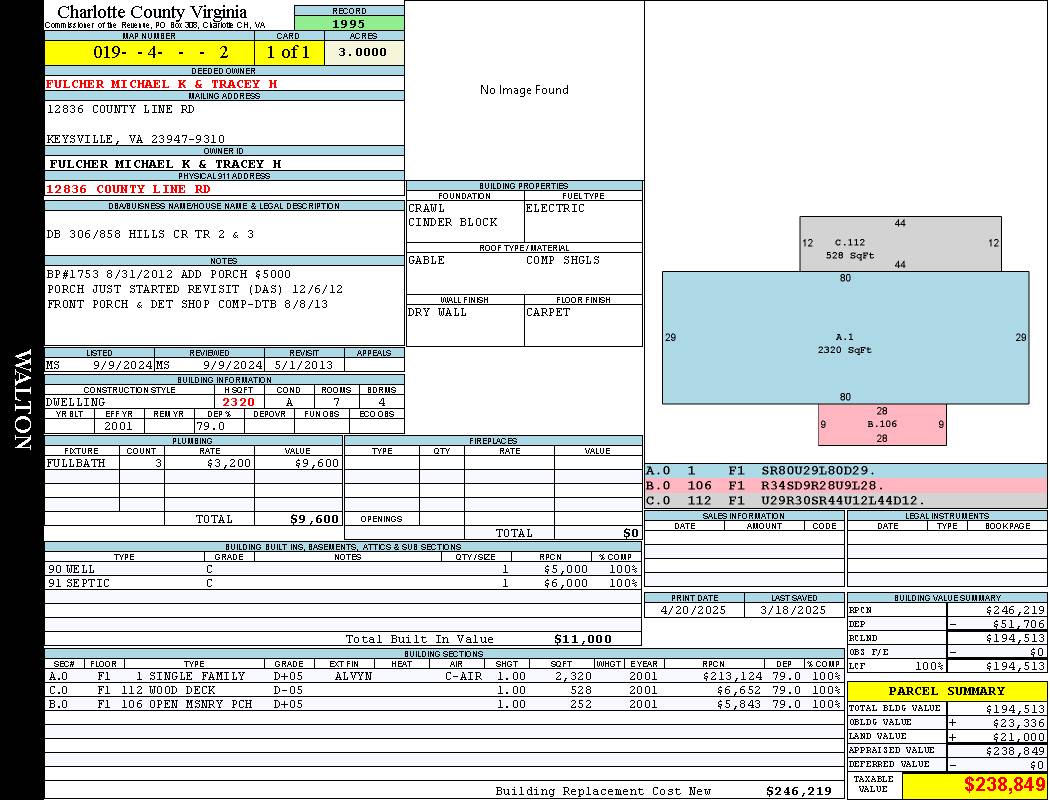Select the record number 1995
The height and width of the screenshot is (800, 1050).
pos(349,24)
